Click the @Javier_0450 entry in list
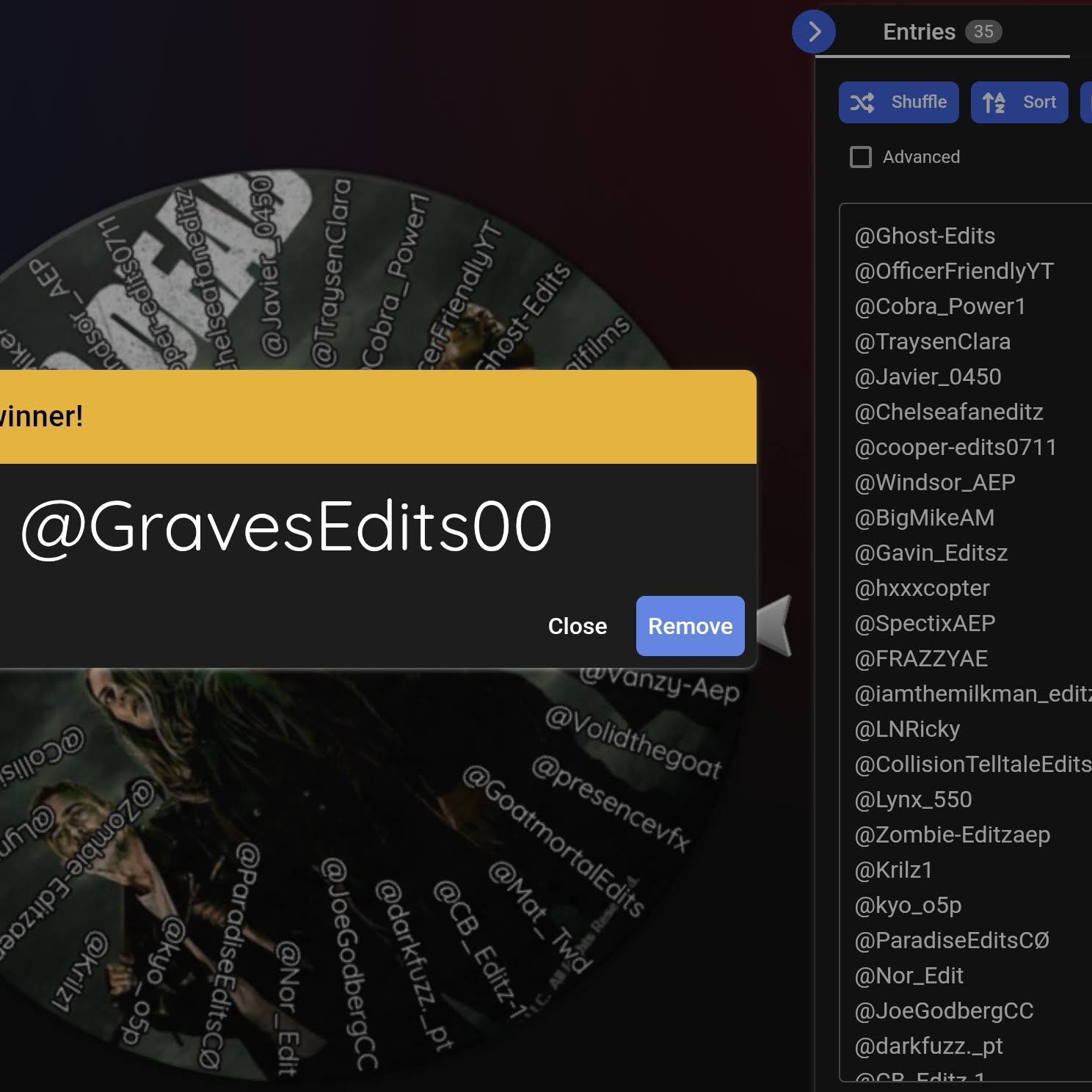Screen dimensions: 1092x1092 pos(928,376)
